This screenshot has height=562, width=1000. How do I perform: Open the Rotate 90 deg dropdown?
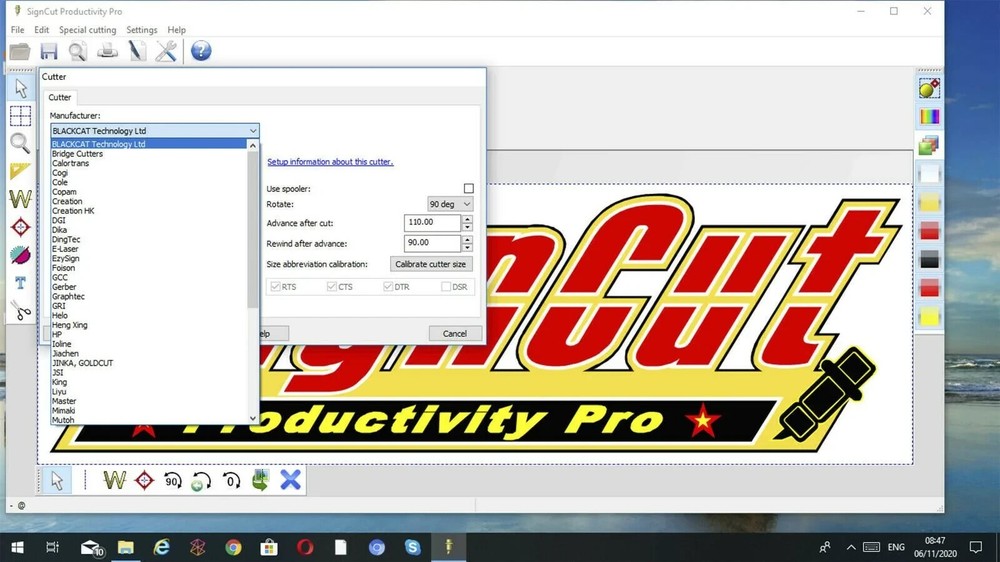pos(450,204)
